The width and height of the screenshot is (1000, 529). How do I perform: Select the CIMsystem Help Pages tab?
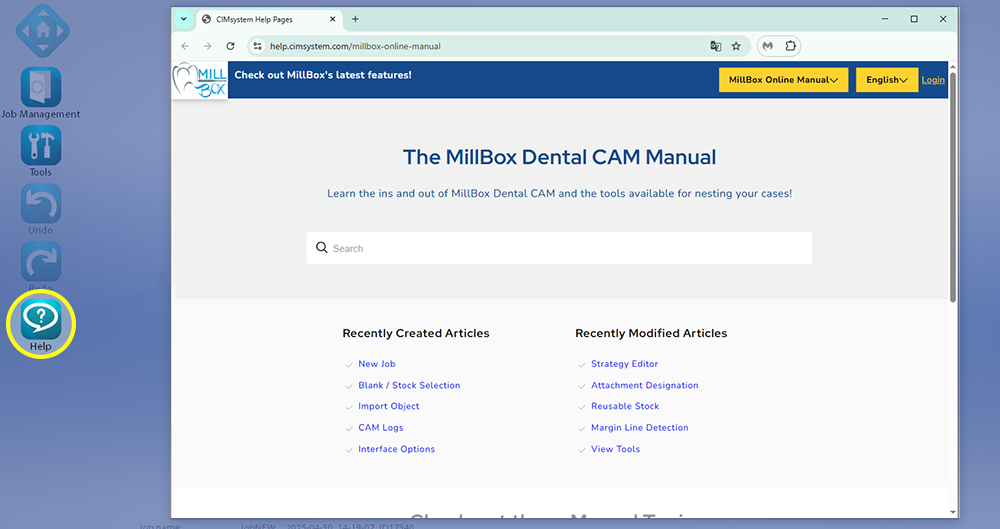(269, 19)
